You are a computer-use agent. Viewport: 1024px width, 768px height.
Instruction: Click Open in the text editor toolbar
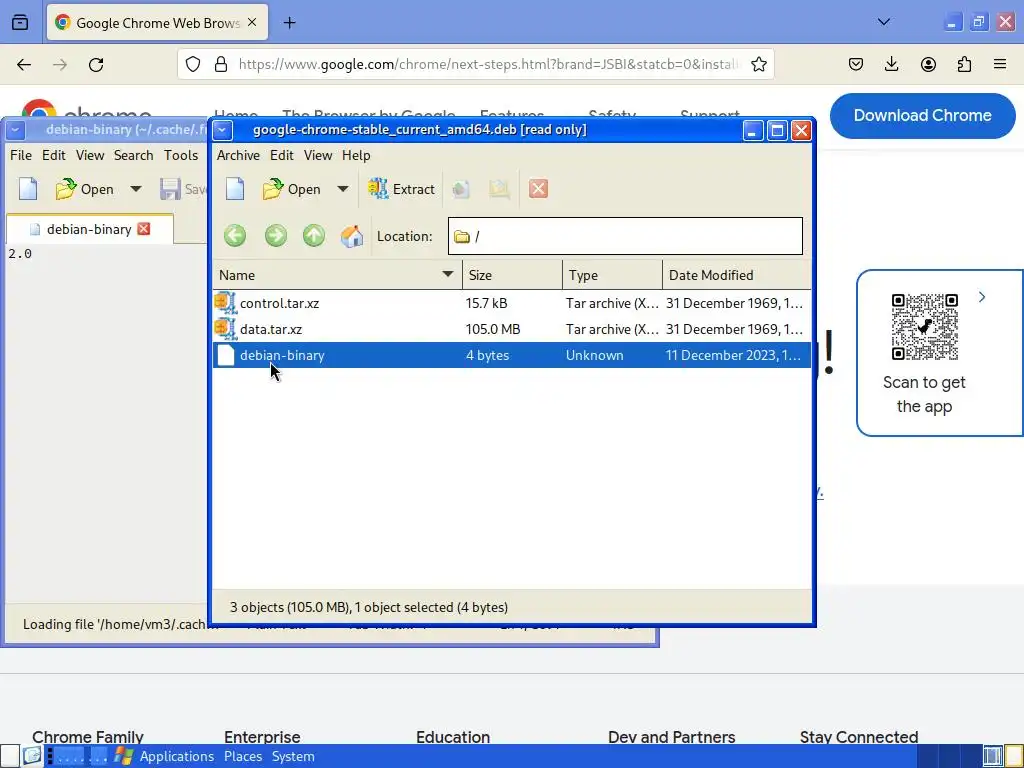coord(85,189)
